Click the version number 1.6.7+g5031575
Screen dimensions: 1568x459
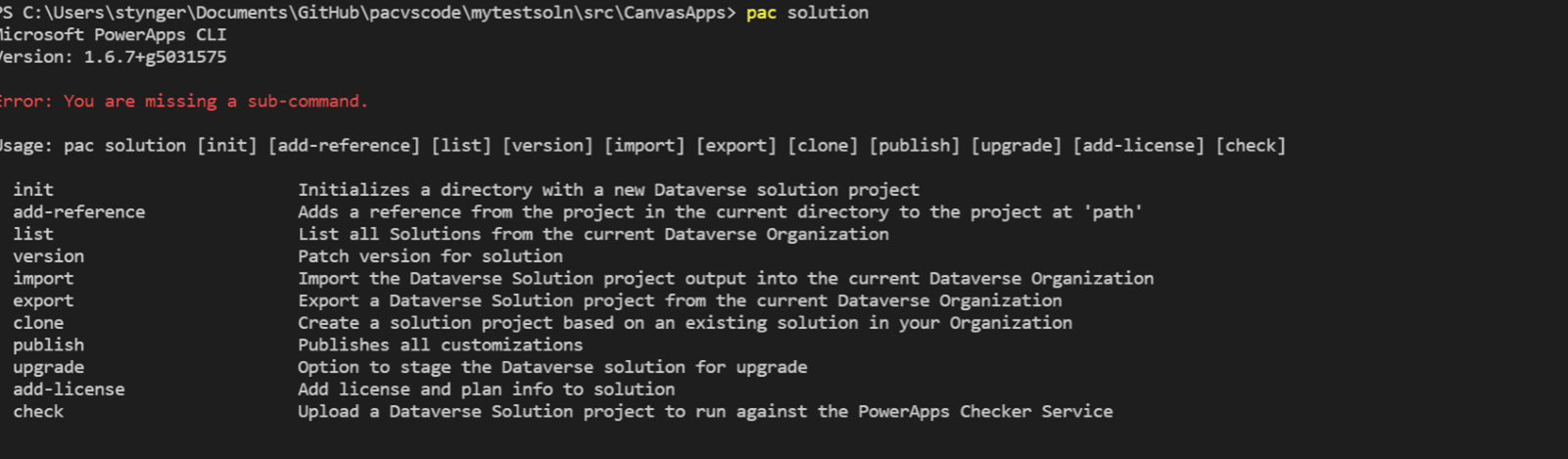point(155,57)
